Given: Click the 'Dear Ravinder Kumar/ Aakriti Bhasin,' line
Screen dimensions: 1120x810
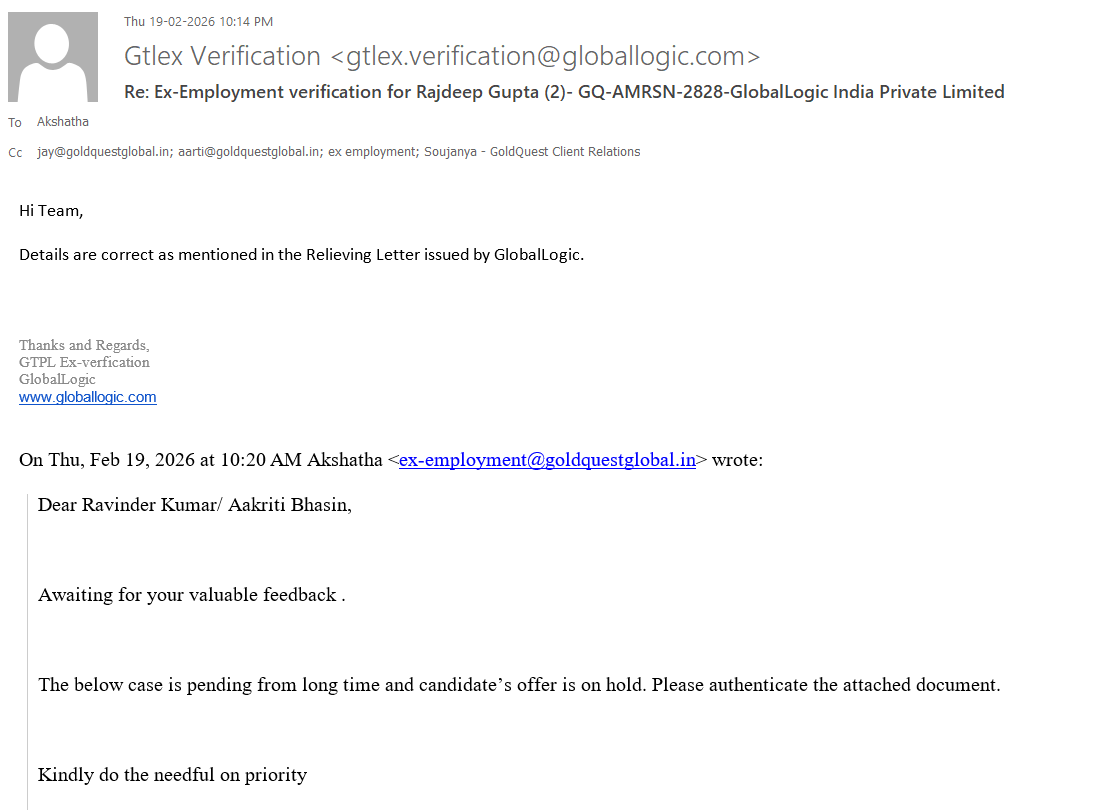Looking at the screenshot, I should point(195,504).
